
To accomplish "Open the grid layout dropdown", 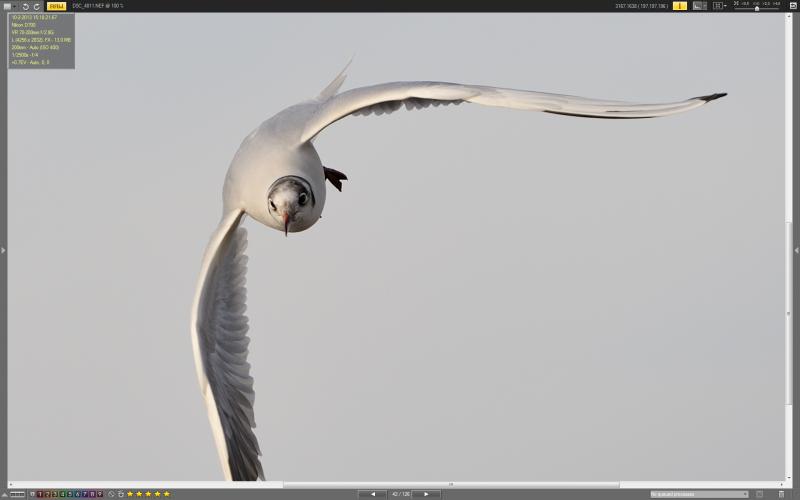I will pyautogui.click(x=720, y=6).
